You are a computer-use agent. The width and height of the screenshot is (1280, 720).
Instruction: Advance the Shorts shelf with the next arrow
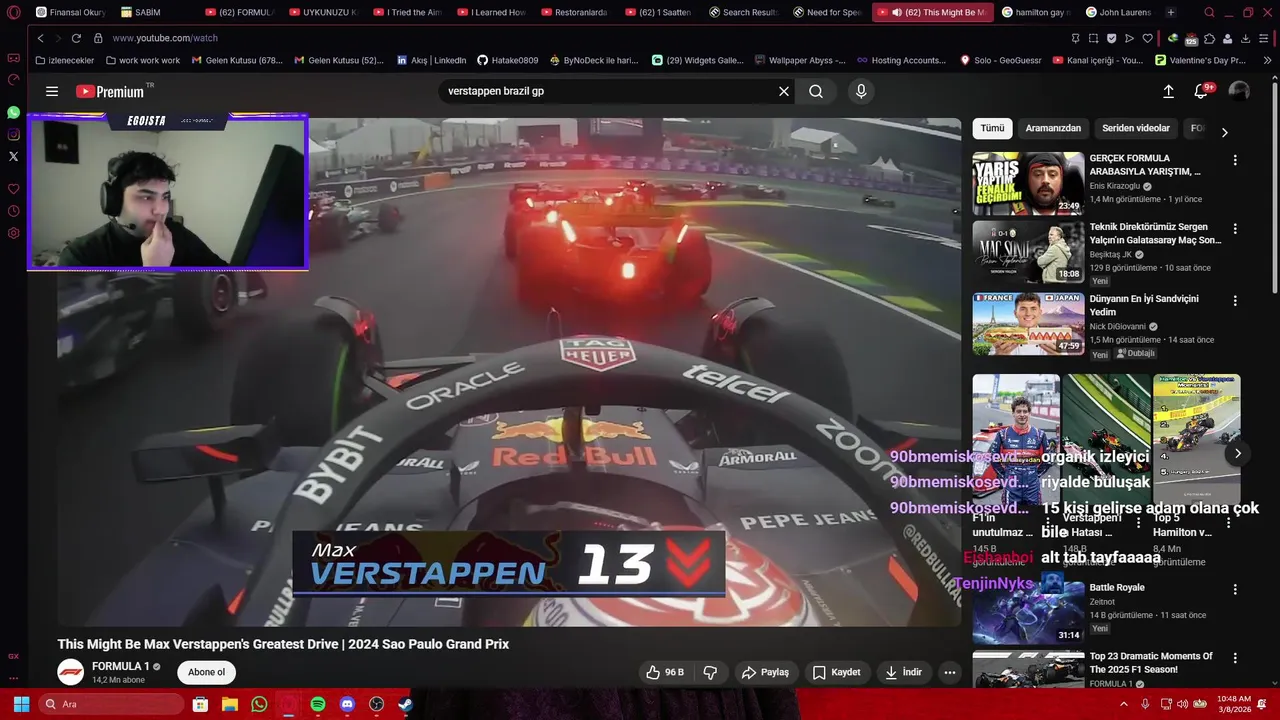point(1237,453)
